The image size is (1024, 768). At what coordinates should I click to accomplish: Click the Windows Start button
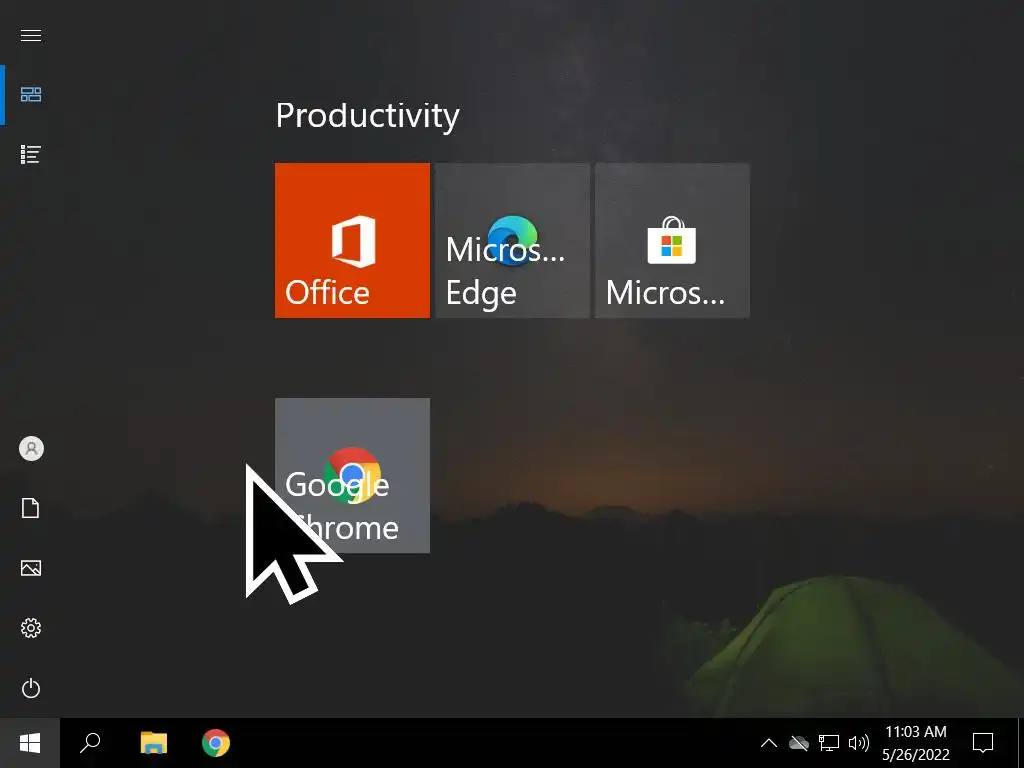coord(30,743)
